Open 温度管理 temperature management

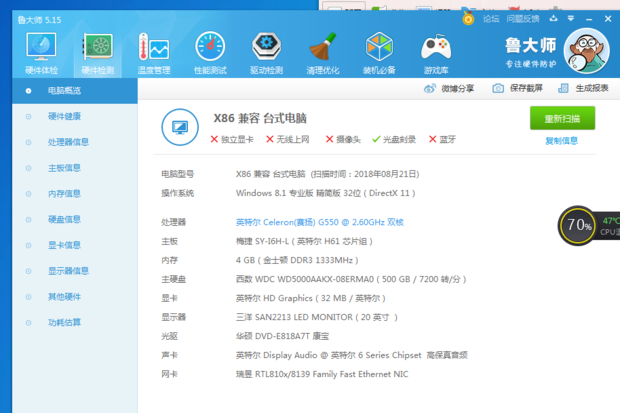tap(154, 53)
